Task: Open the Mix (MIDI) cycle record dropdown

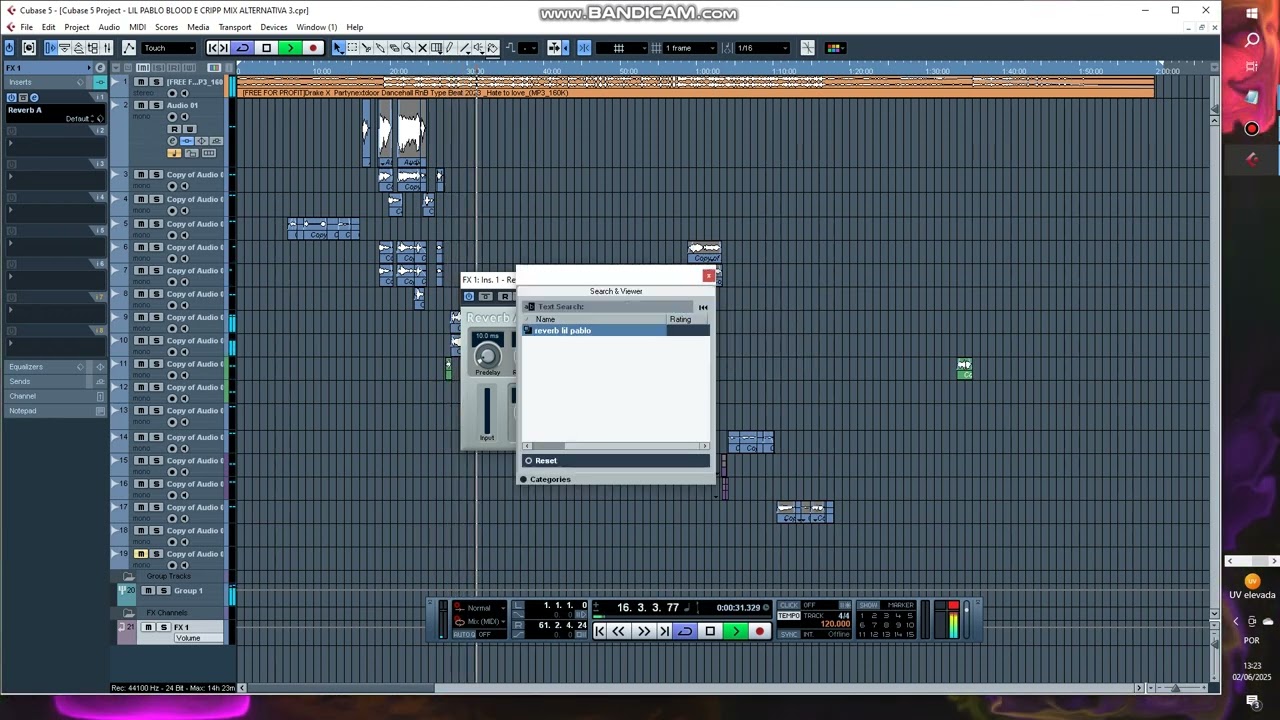Action: click(x=478, y=622)
